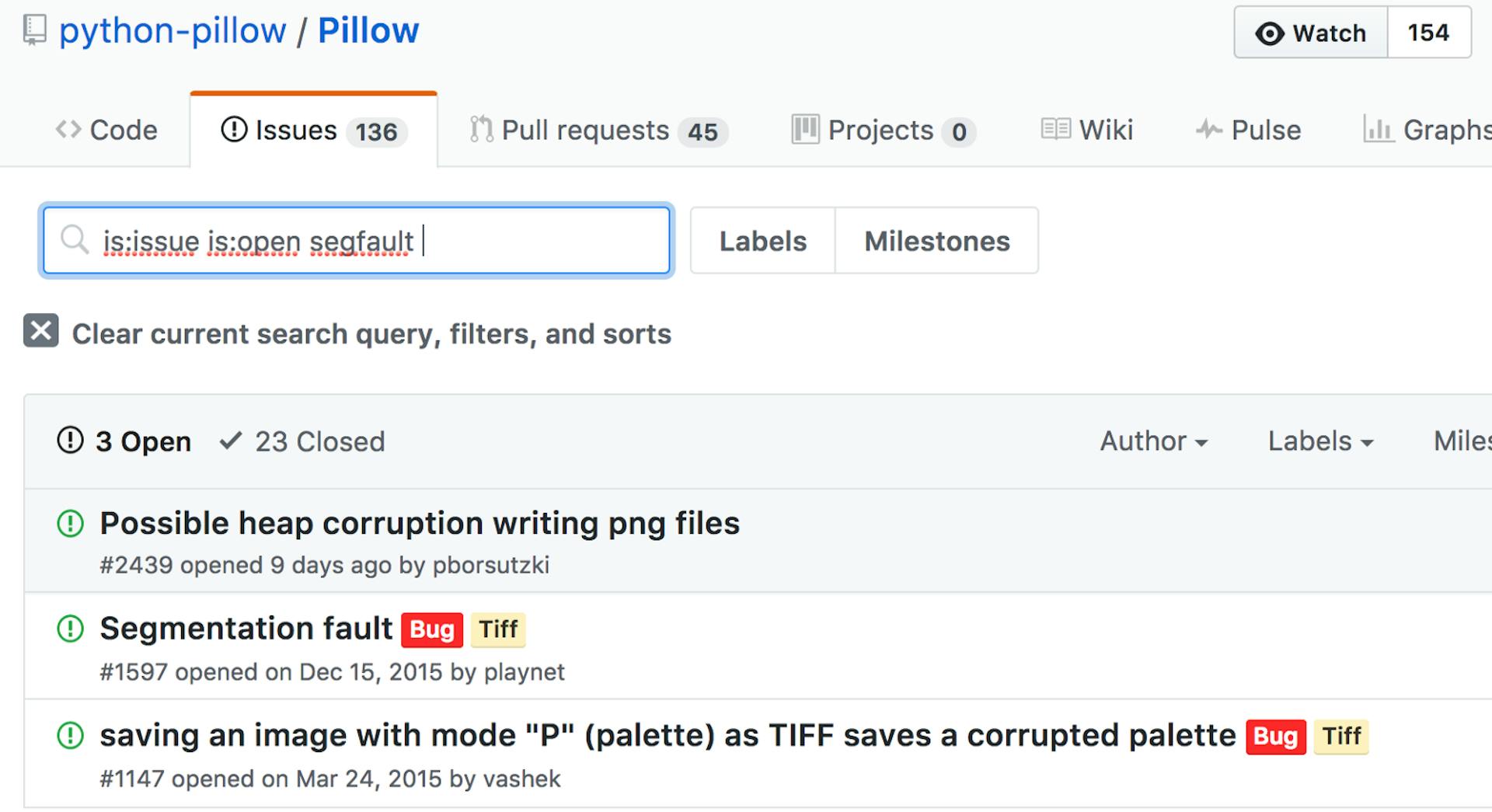Screen dimensions: 1492x812
Task: Switch to the Projects tab
Action: [882, 130]
